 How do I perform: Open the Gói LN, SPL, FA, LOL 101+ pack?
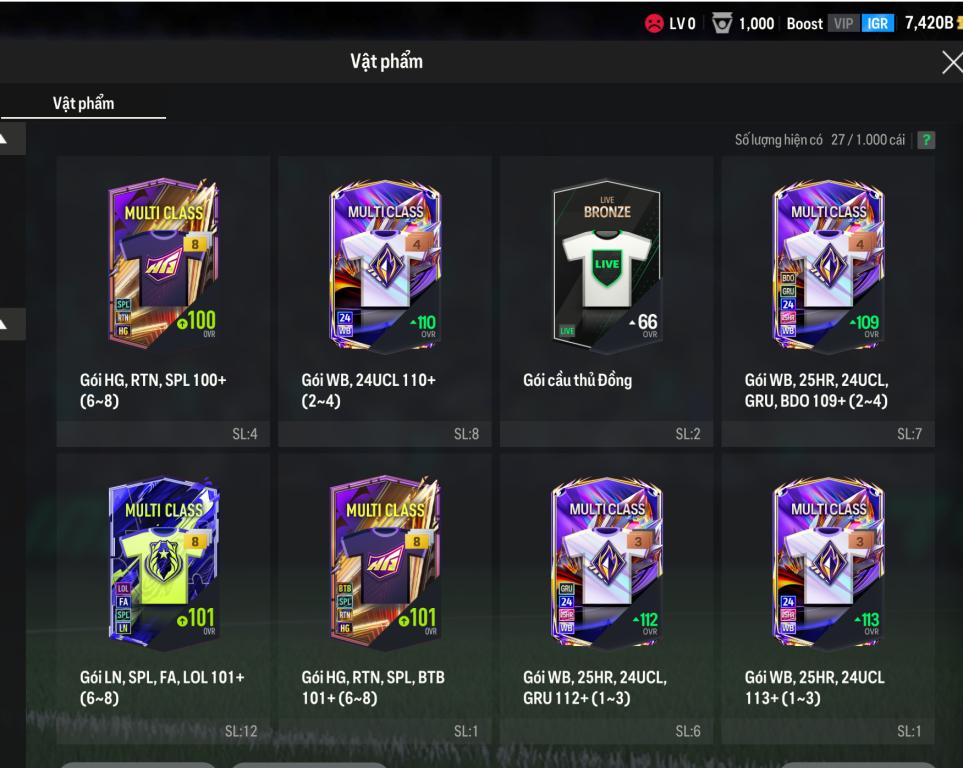click(163, 599)
